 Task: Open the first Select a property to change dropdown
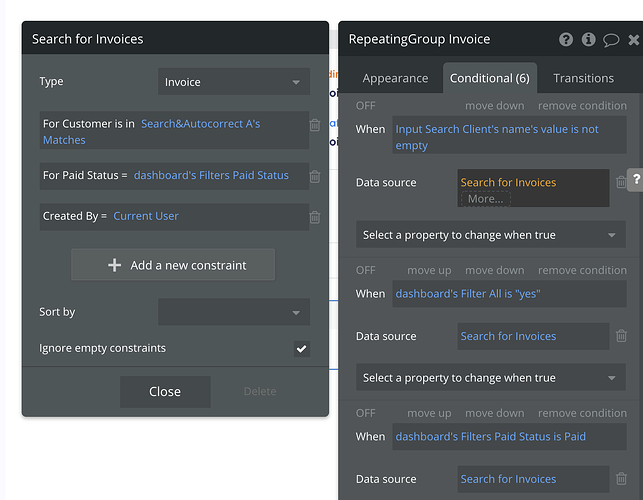point(490,236)
